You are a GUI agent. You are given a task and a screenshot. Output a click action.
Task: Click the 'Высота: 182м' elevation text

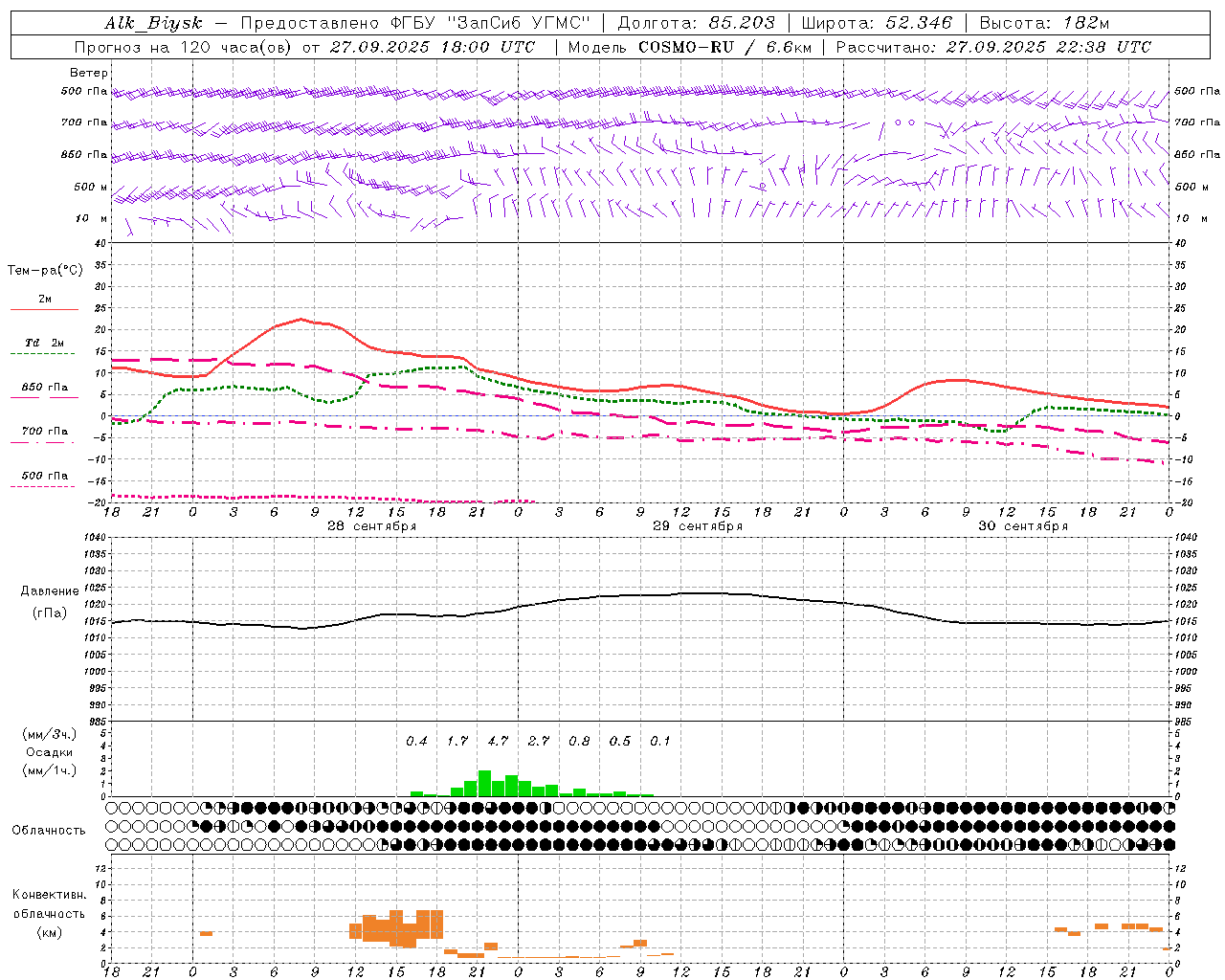(1045, 23)
